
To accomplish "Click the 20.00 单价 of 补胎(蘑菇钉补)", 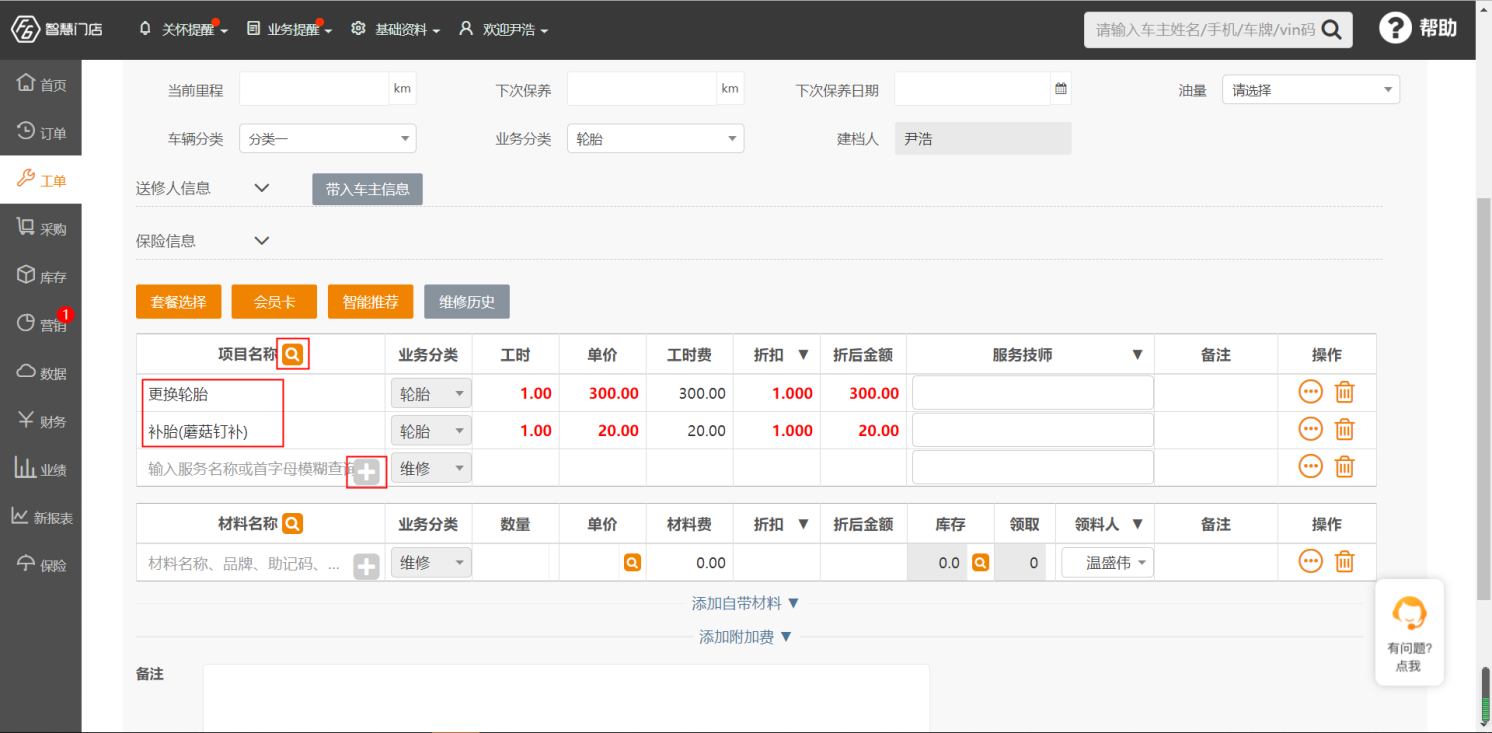I will (618, 431).
